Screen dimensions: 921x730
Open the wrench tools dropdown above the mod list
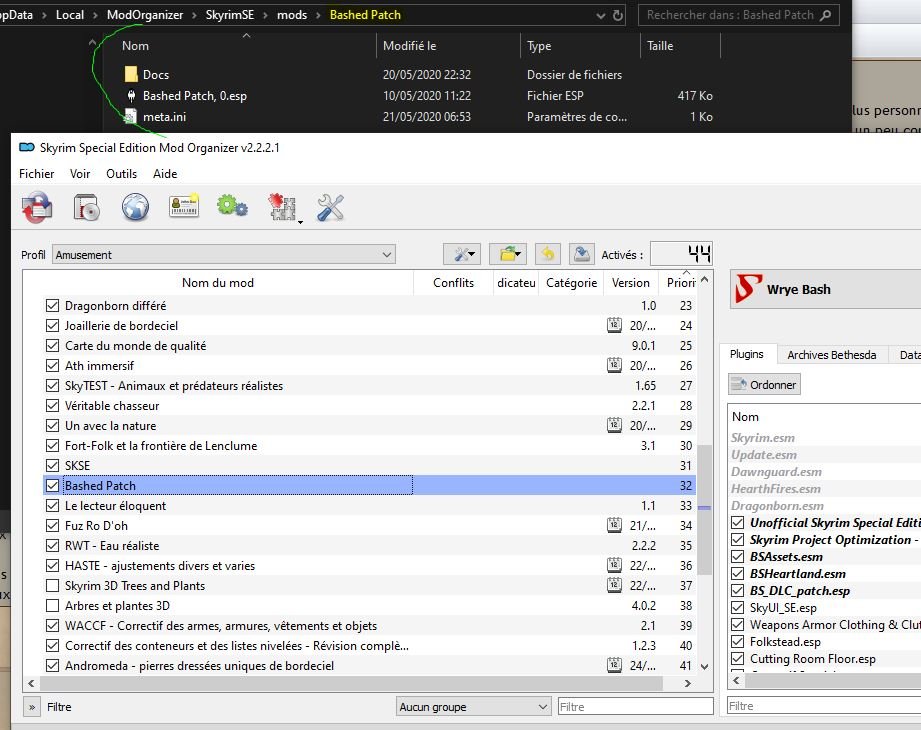coord(462,254)
